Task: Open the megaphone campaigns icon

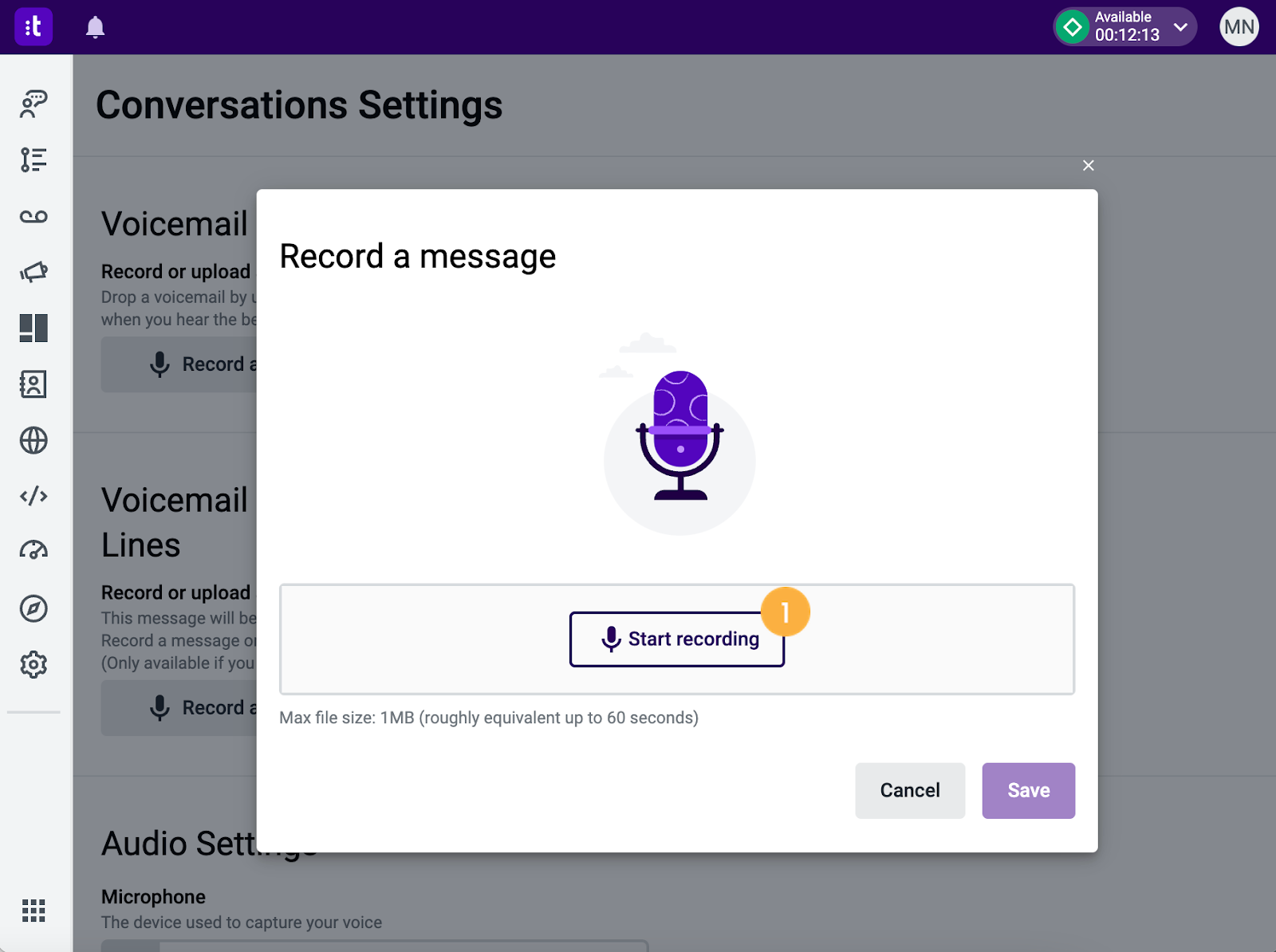Action: pyautogui.click(x=33, y=272)
